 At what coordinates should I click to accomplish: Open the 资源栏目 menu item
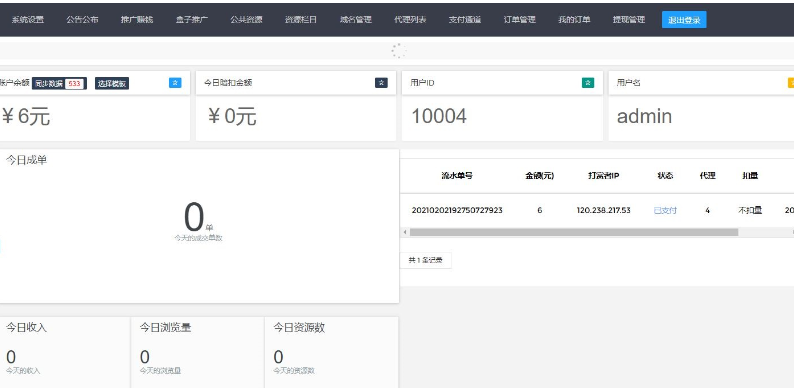[301, 20]
